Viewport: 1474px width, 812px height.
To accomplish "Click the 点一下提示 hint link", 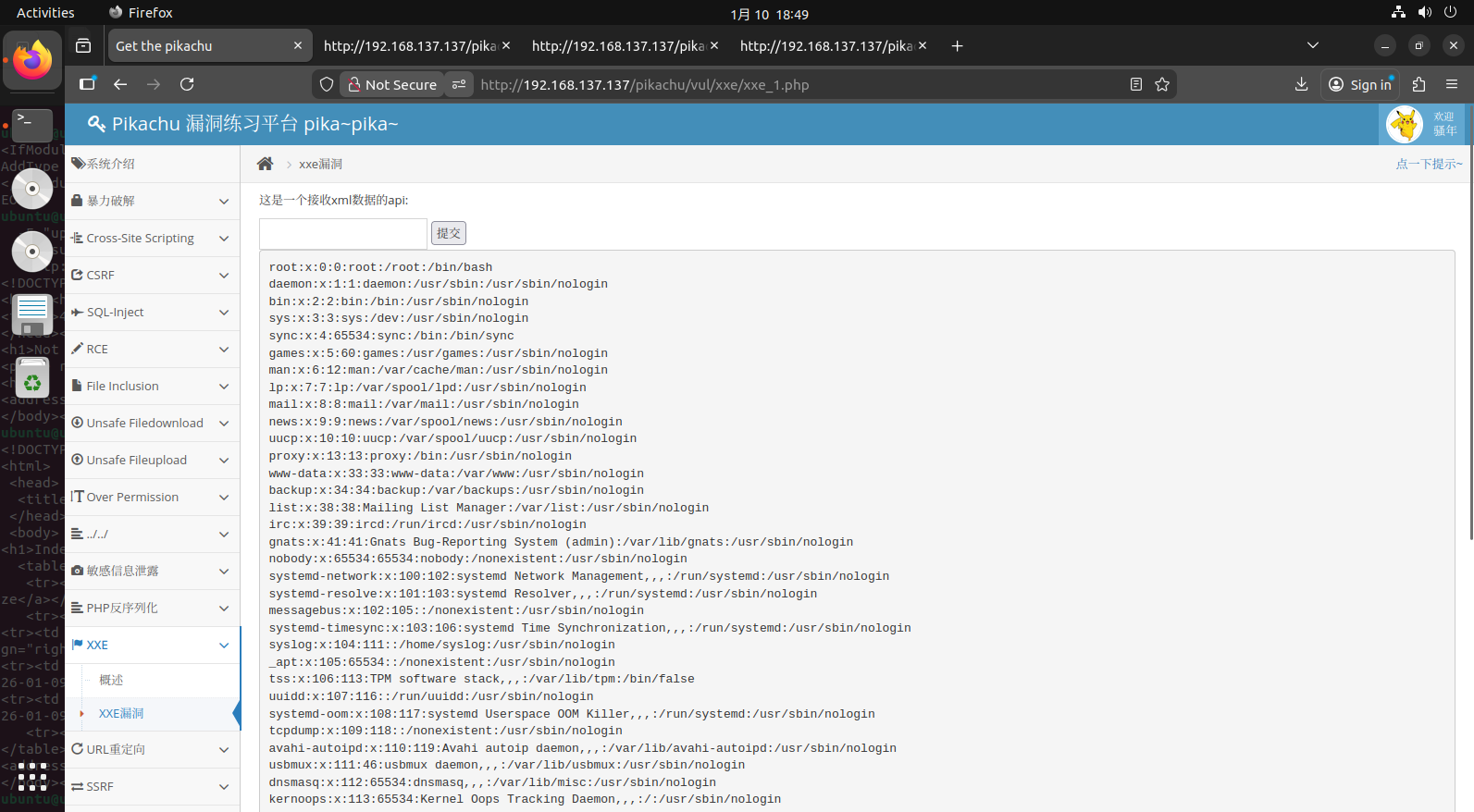I will point(1429,164).
